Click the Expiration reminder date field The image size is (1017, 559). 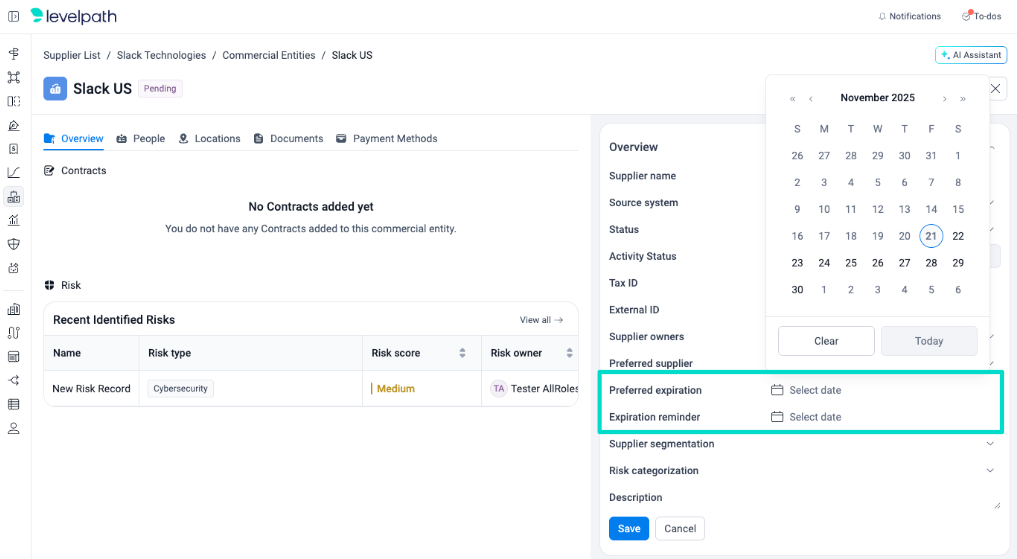click(x=815, y=417)
